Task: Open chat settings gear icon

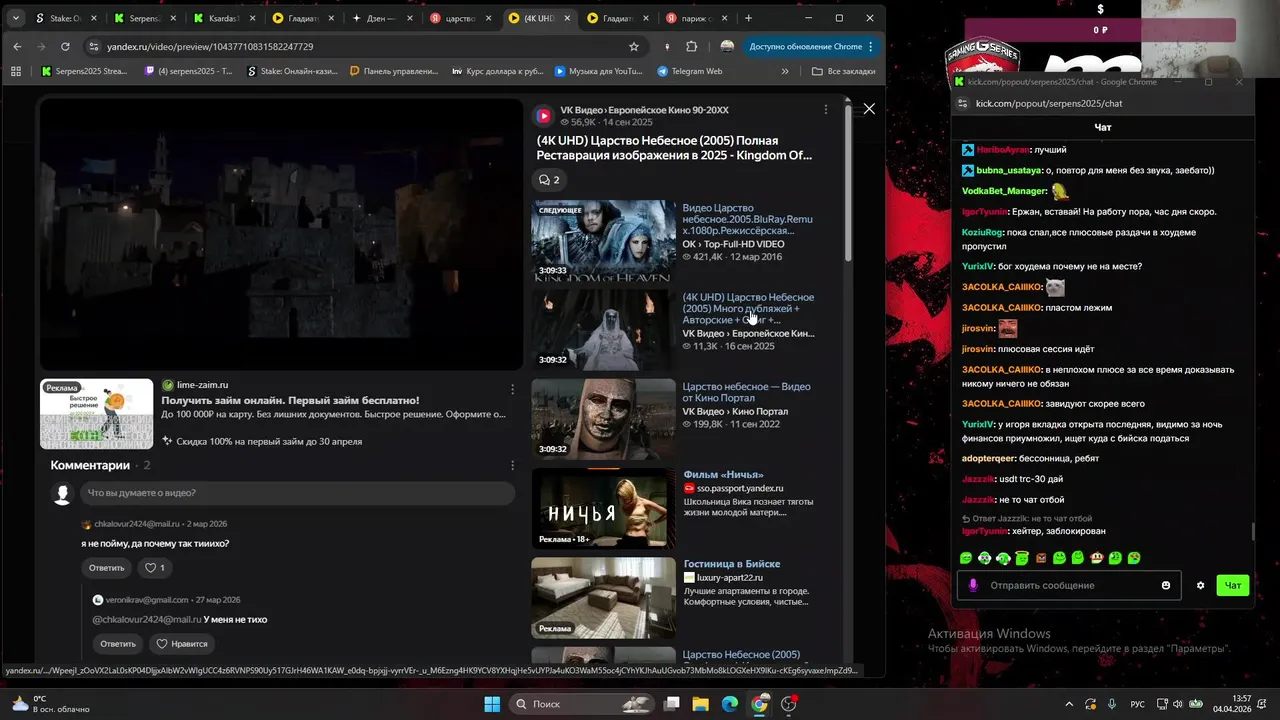Action: pyautogui.click(x=1200, y=585)
